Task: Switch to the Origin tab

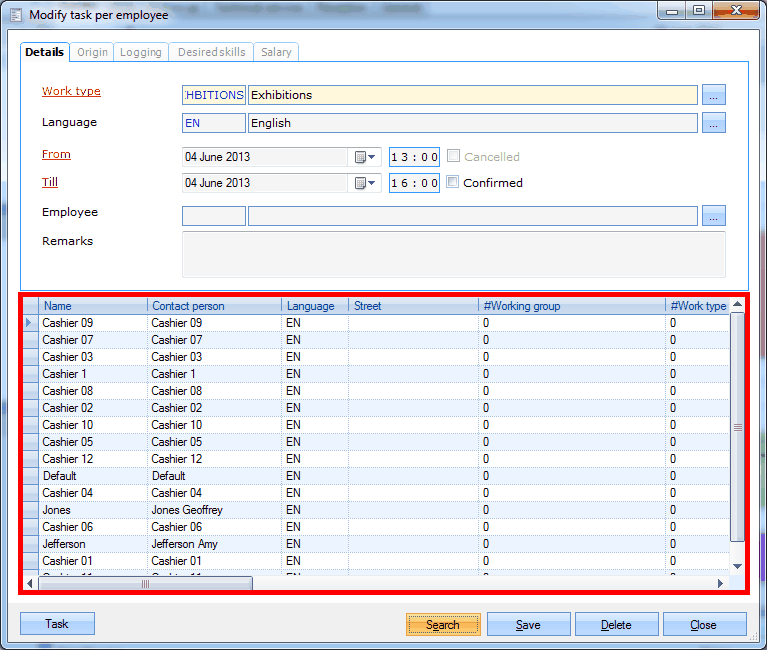Action: pos(92,52)
